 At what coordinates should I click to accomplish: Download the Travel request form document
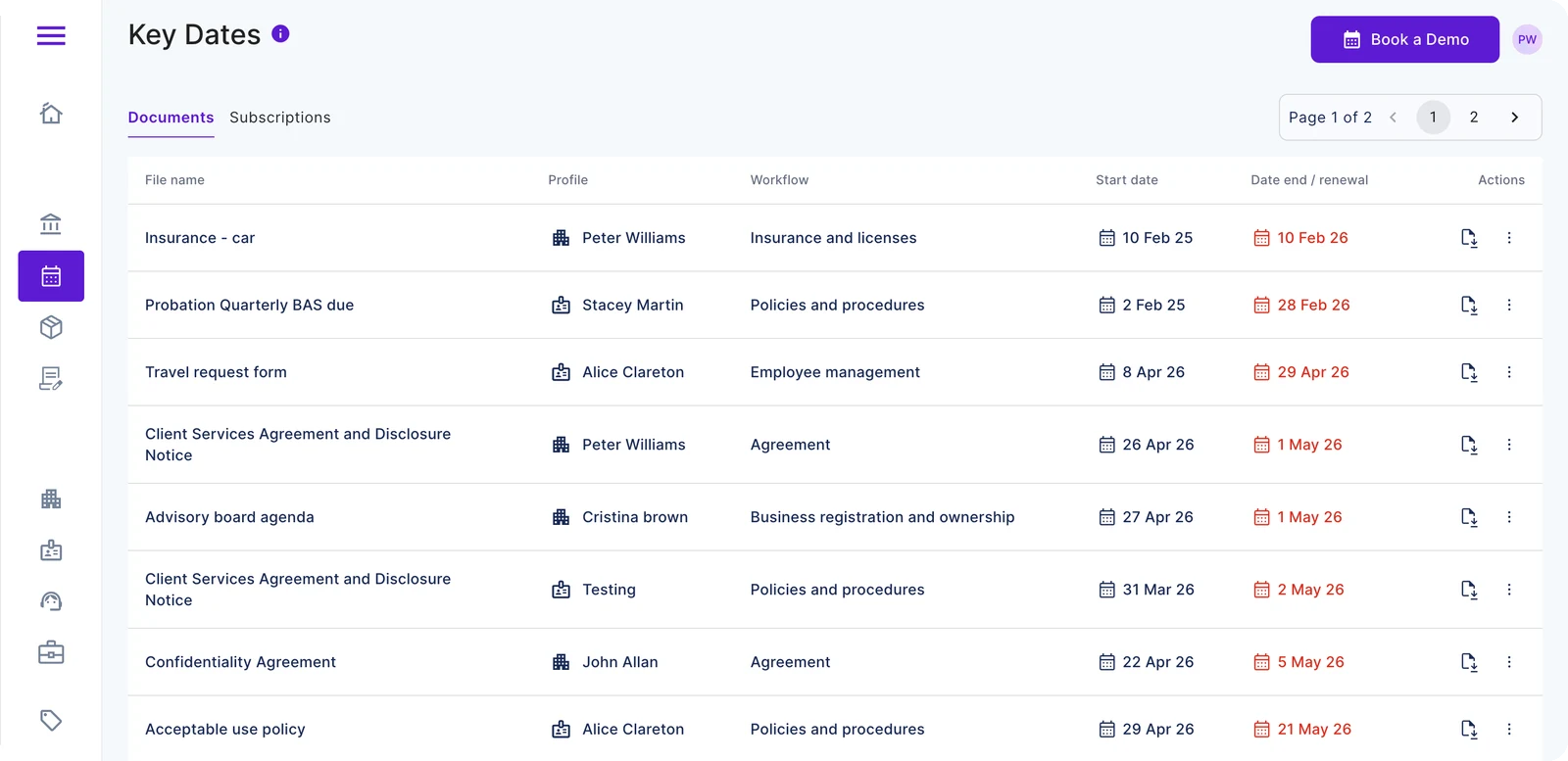click(x=1469, y=372)
